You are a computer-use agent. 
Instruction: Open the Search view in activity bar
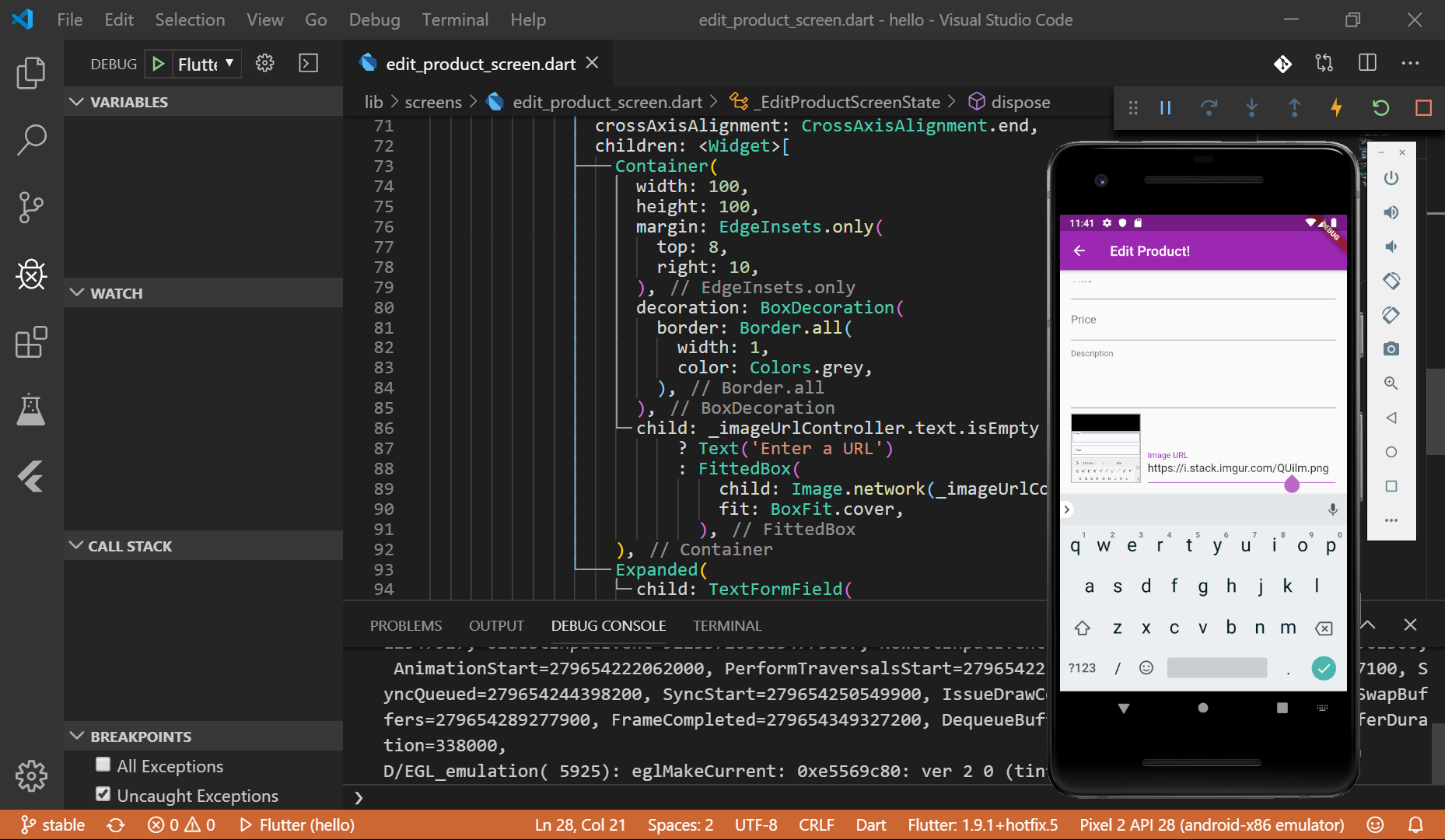[31, 140]
